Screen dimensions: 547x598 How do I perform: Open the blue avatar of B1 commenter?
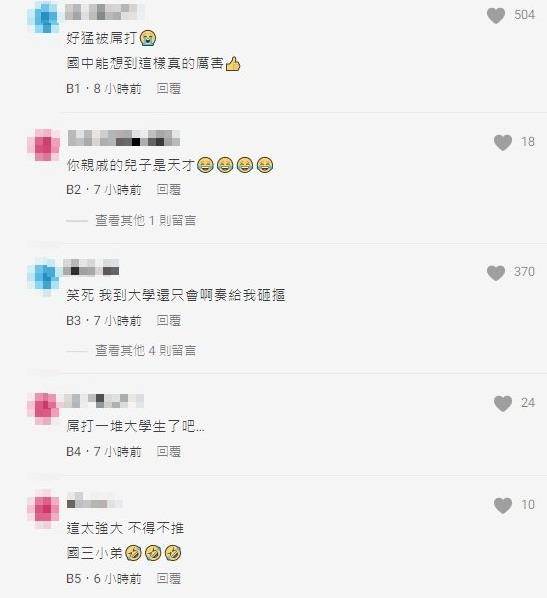(44, 18)
